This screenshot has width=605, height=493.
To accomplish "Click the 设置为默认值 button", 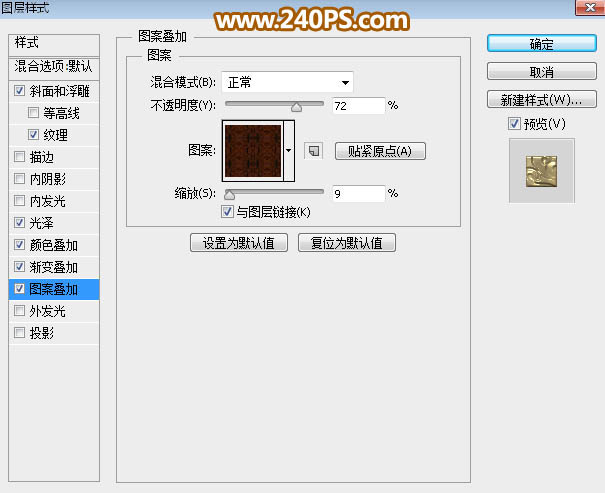I will coord(239,243).
